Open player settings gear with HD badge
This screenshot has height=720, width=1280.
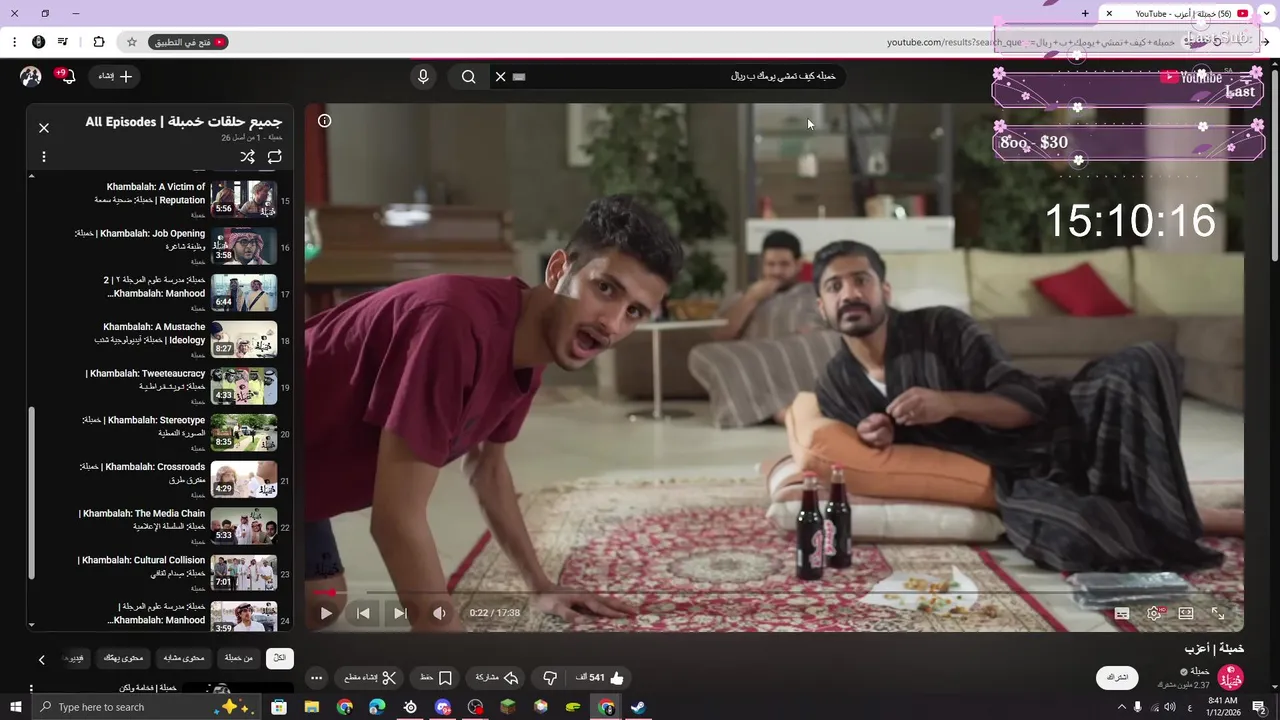[x=1154, y=613]
